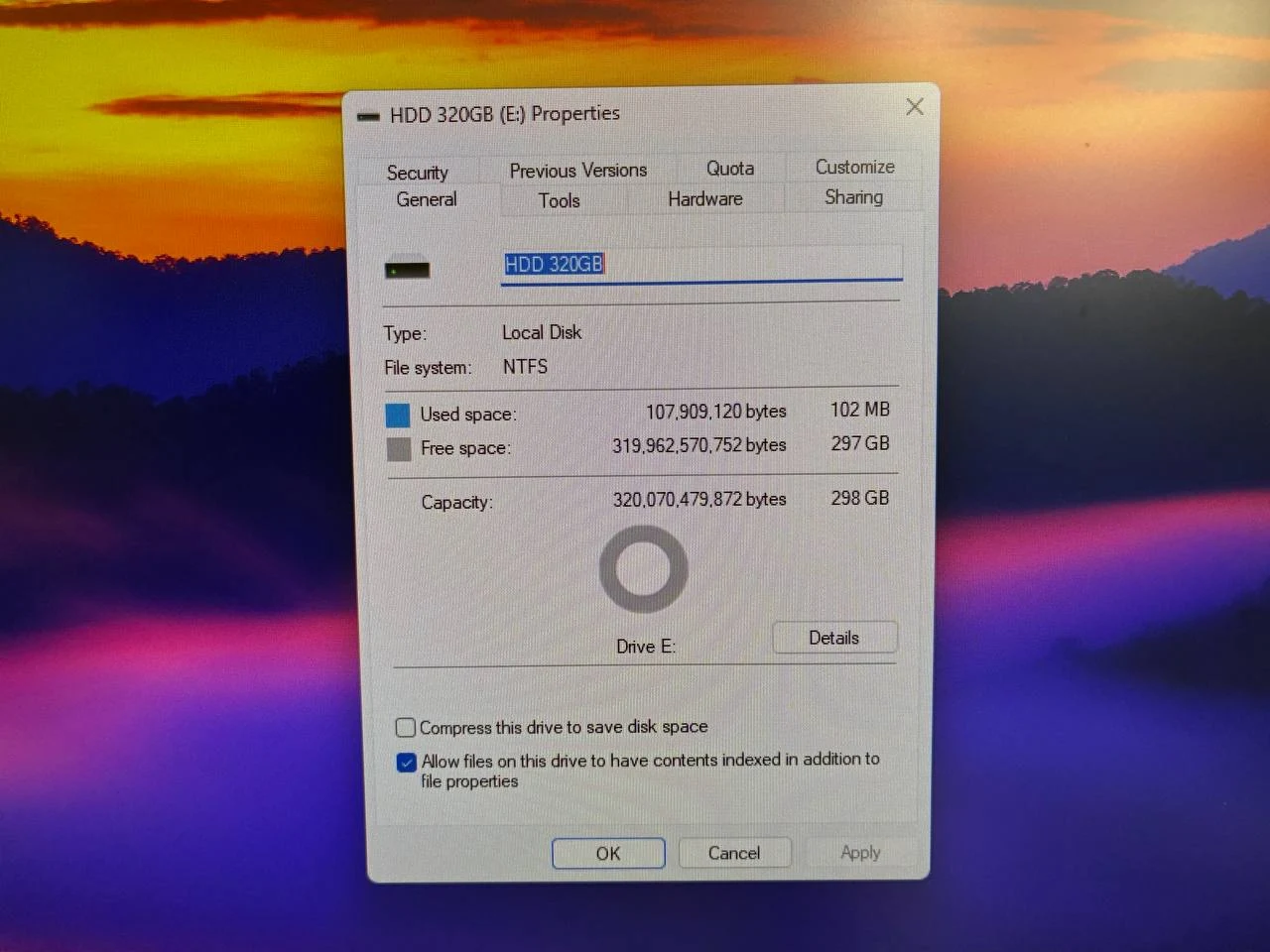Click the capacity value 320,070,479,872 bytes
This screenshot has height=952, width=1270.
(699, 500)
